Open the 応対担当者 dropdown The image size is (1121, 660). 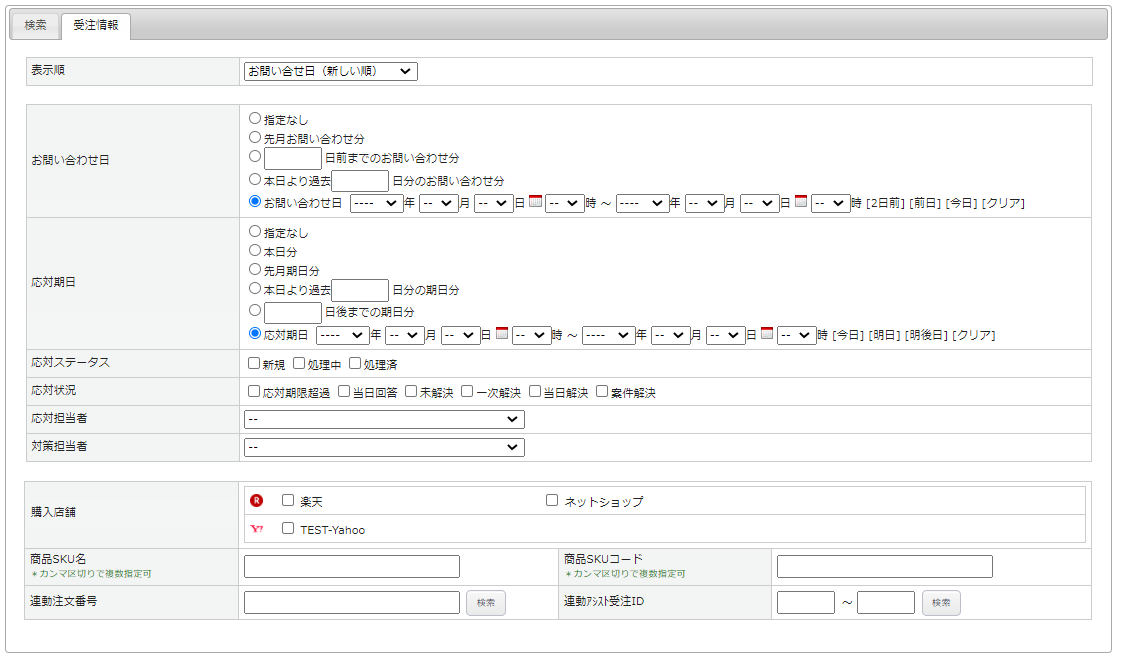[384, 419]
